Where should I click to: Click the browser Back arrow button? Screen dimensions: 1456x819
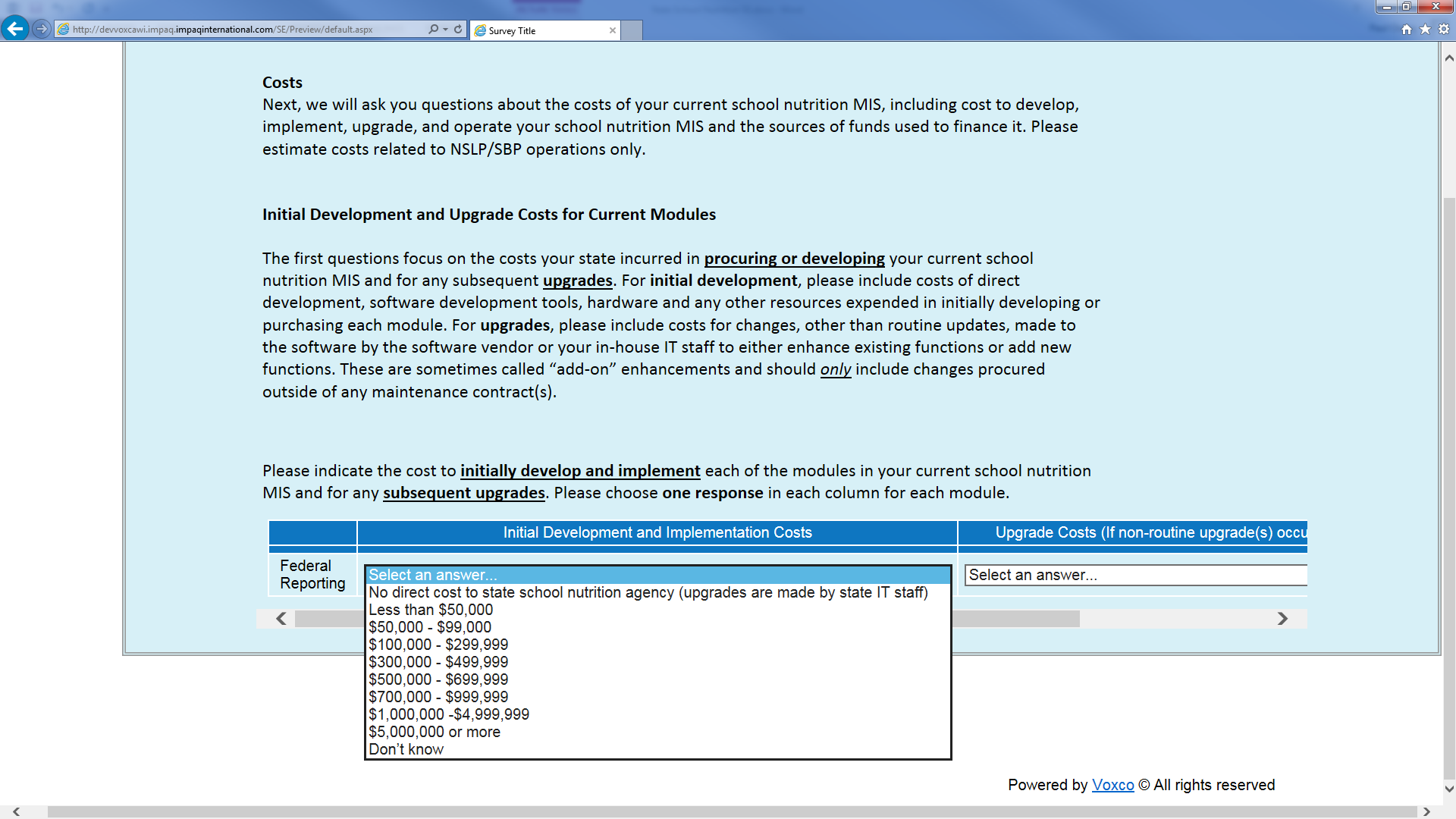[14, 29]
